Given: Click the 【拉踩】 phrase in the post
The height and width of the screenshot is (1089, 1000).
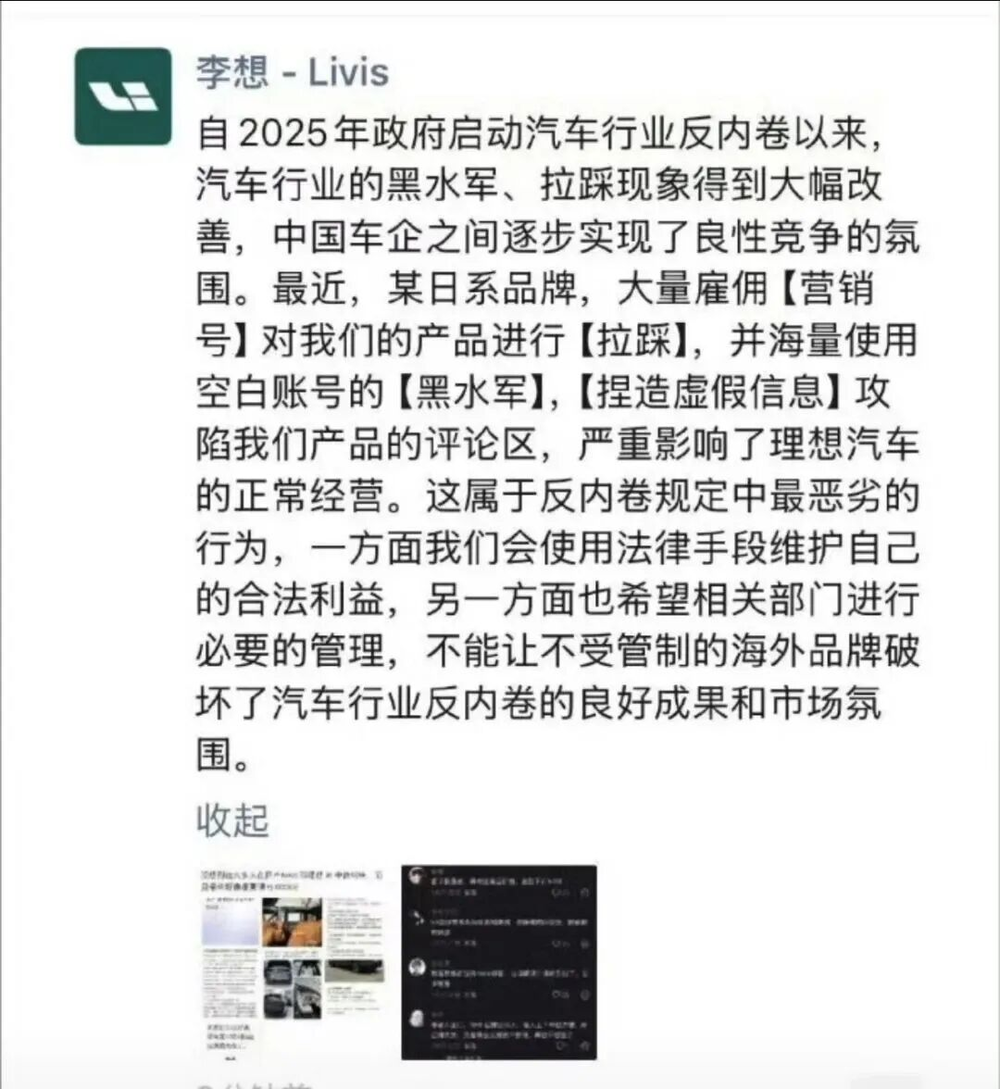Looking at the screenshot, I should 634,340.
